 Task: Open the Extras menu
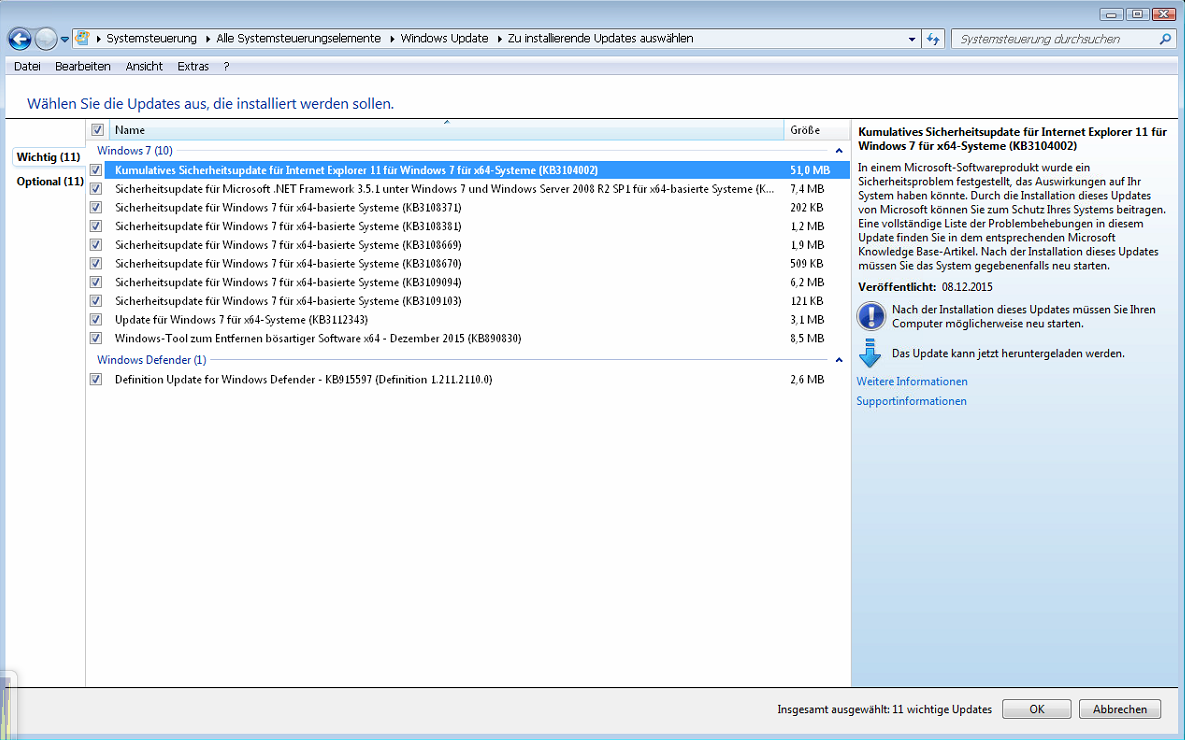pos(193,67)
